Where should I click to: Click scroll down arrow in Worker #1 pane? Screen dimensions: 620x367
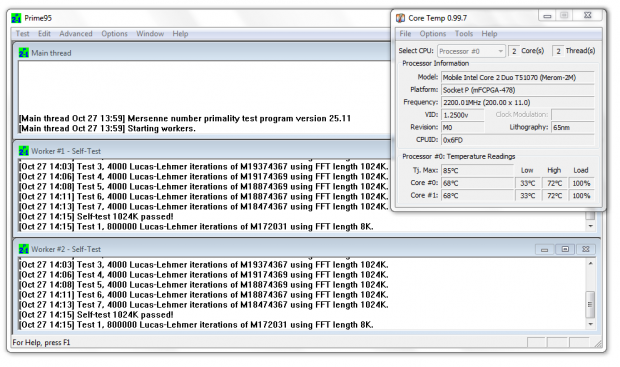click(x=590, y=226)
